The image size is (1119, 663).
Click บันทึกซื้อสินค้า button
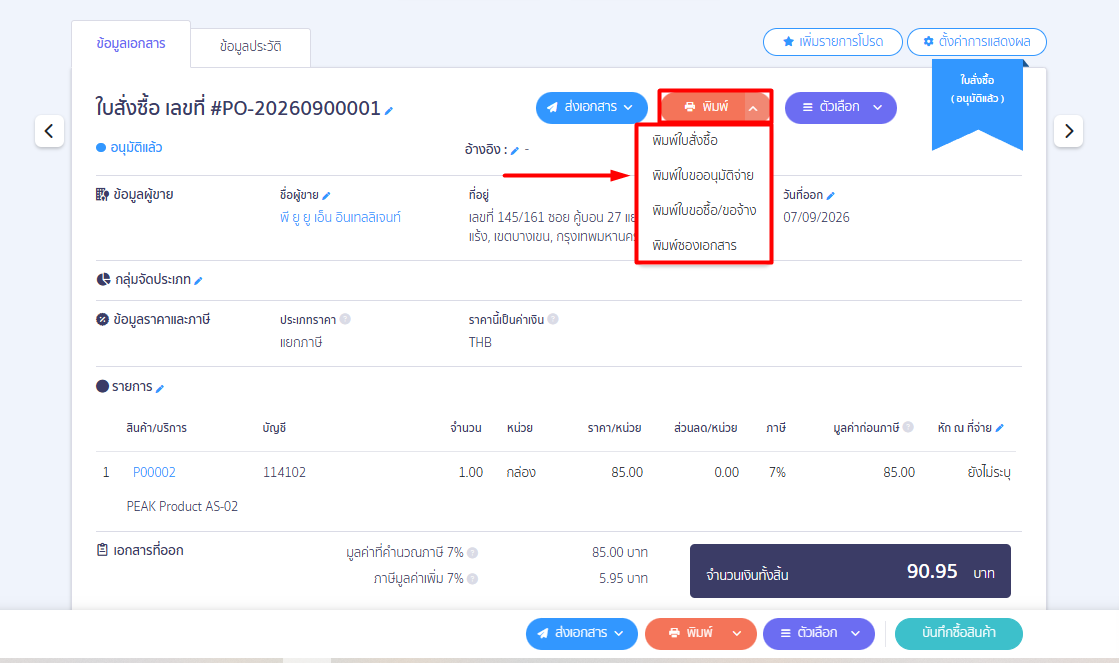coord(958,634)
